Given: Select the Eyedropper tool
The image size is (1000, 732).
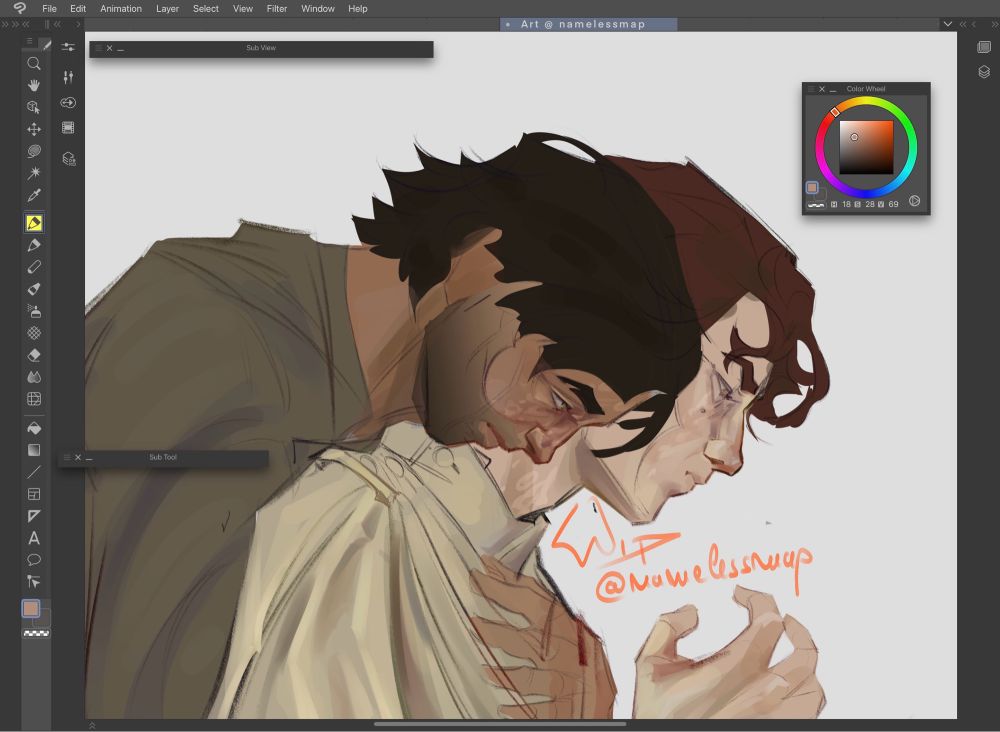Looking at the screenshot, I should [x=34, y=195].
